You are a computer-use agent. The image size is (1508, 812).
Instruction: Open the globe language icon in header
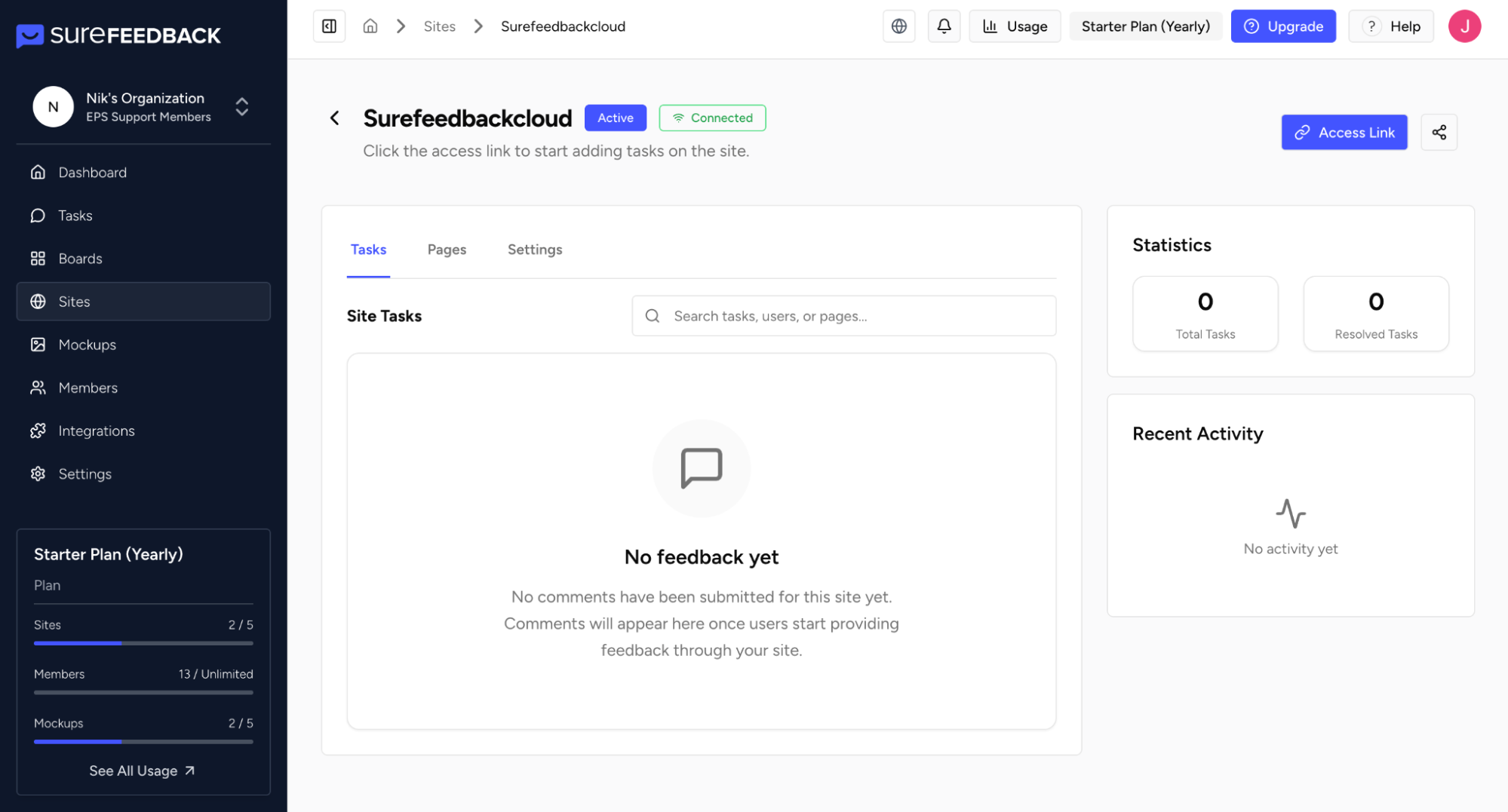[898, 26]
